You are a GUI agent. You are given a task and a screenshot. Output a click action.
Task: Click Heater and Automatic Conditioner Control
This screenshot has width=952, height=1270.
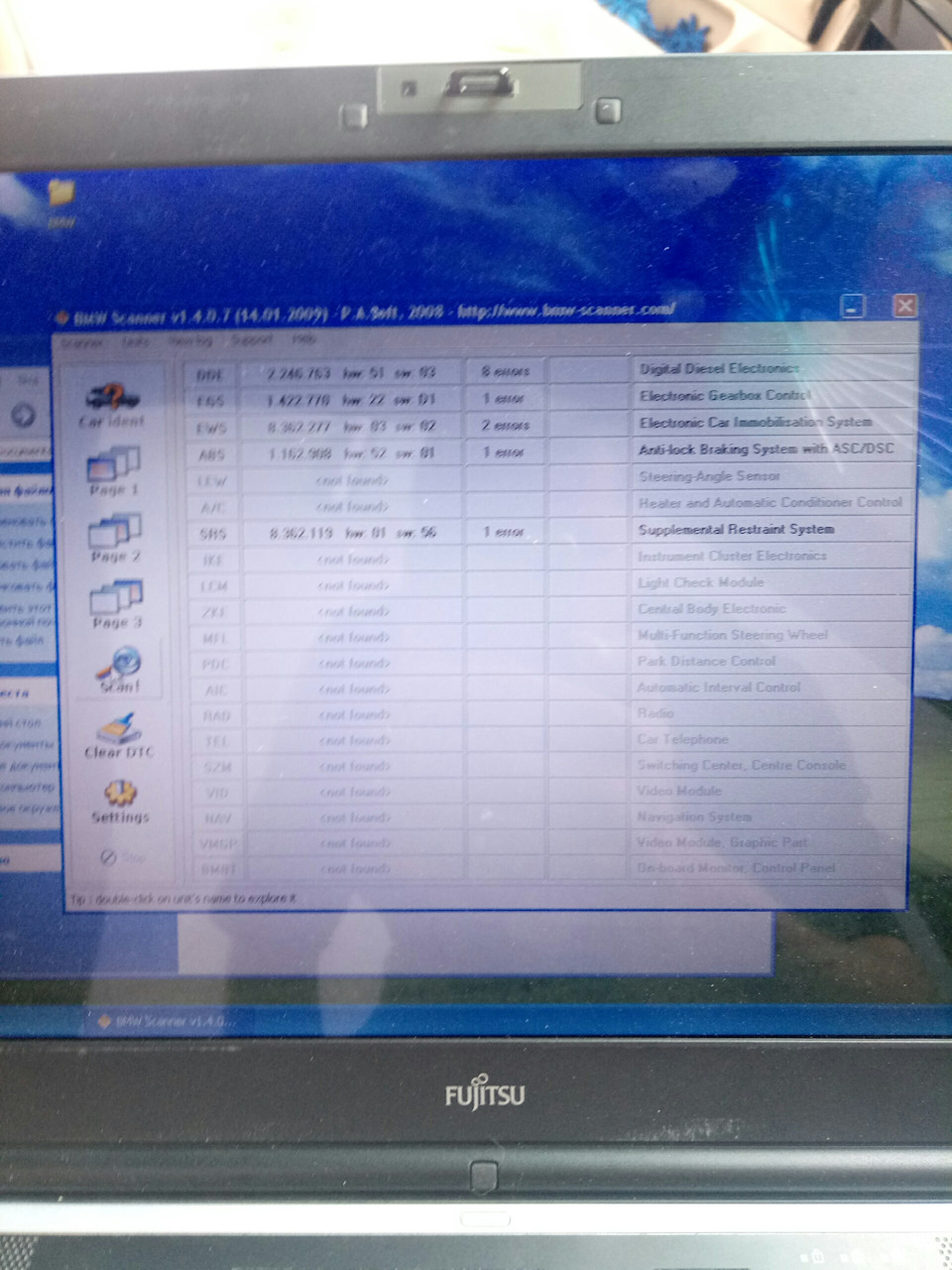771,502
